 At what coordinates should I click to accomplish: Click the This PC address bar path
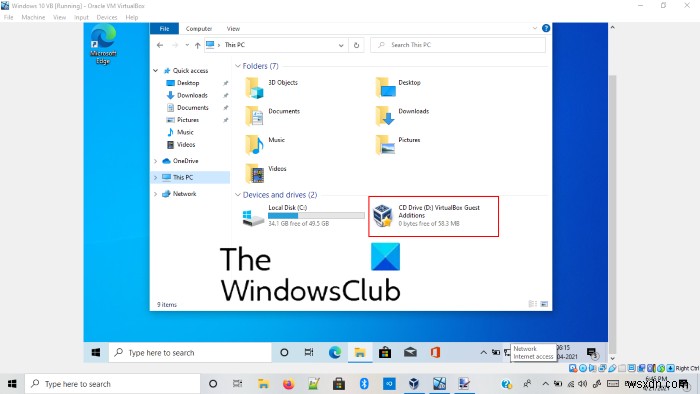(234, 45)
